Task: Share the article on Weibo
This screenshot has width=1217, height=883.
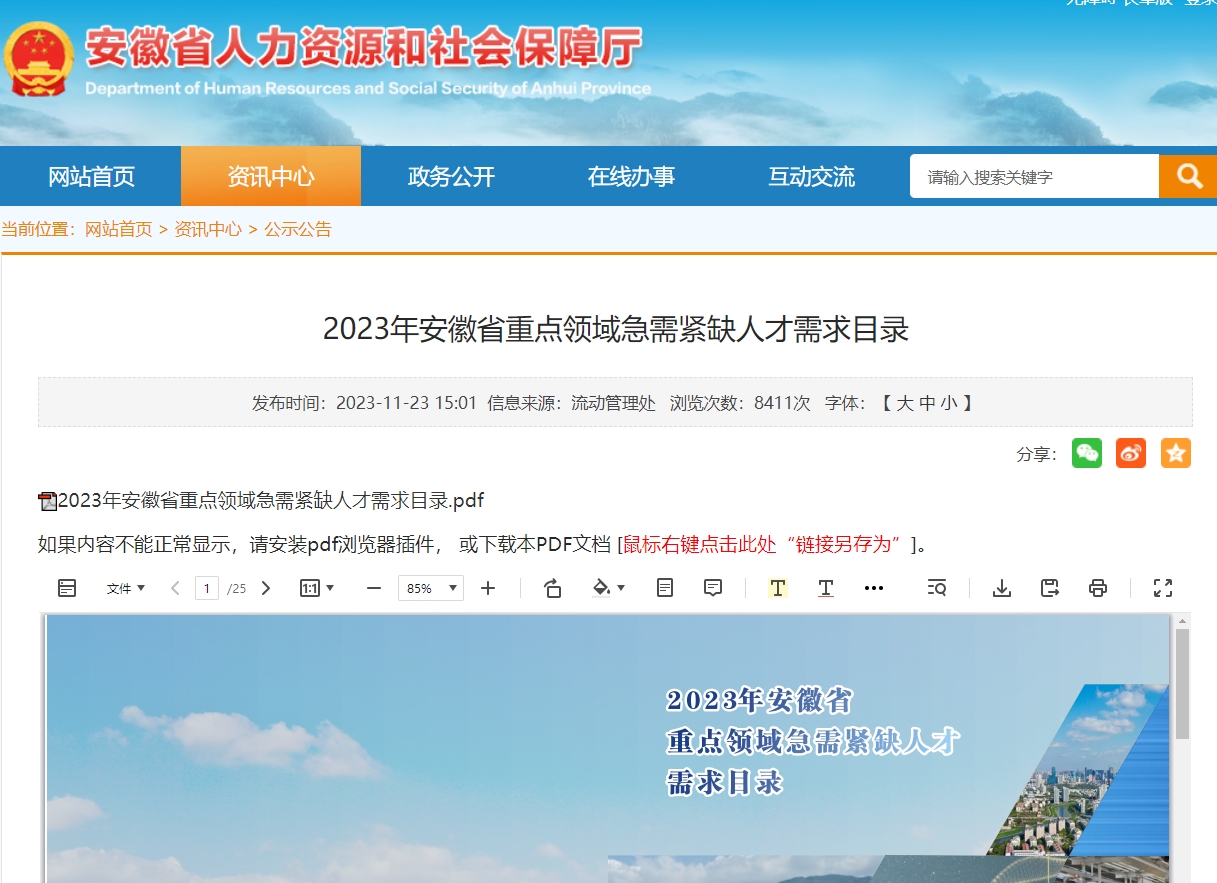Action: pyautogui.click(x=1131, y=453)
